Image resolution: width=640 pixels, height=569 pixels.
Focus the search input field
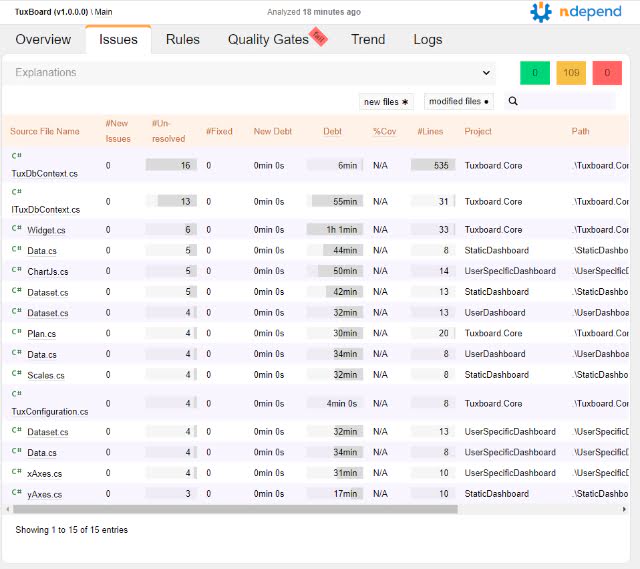(567, 101)
